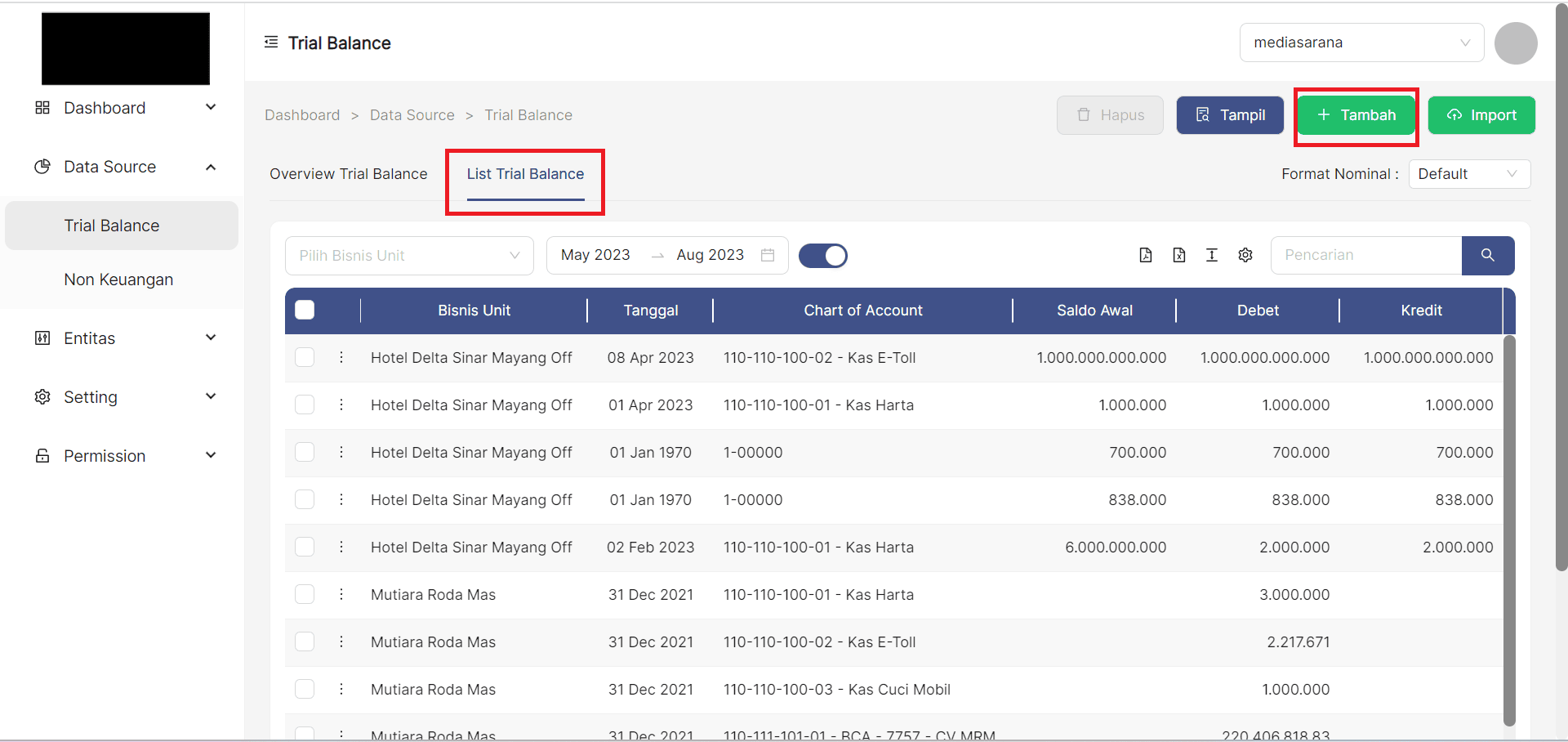Switch to Overview Trial Balance tab

(349, 174)
